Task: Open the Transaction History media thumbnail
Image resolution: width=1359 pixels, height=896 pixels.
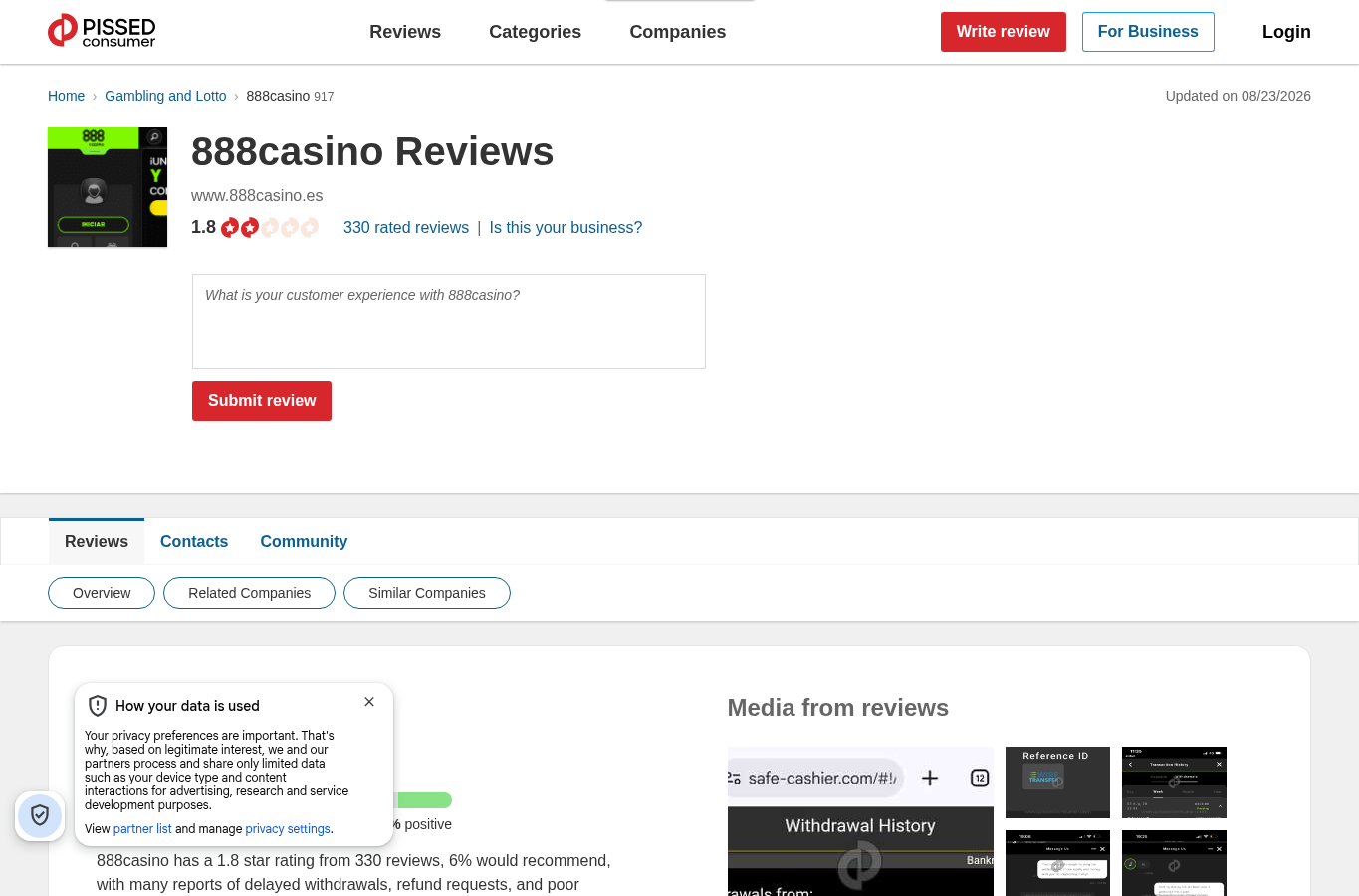Action: [x=1174, y=783]
